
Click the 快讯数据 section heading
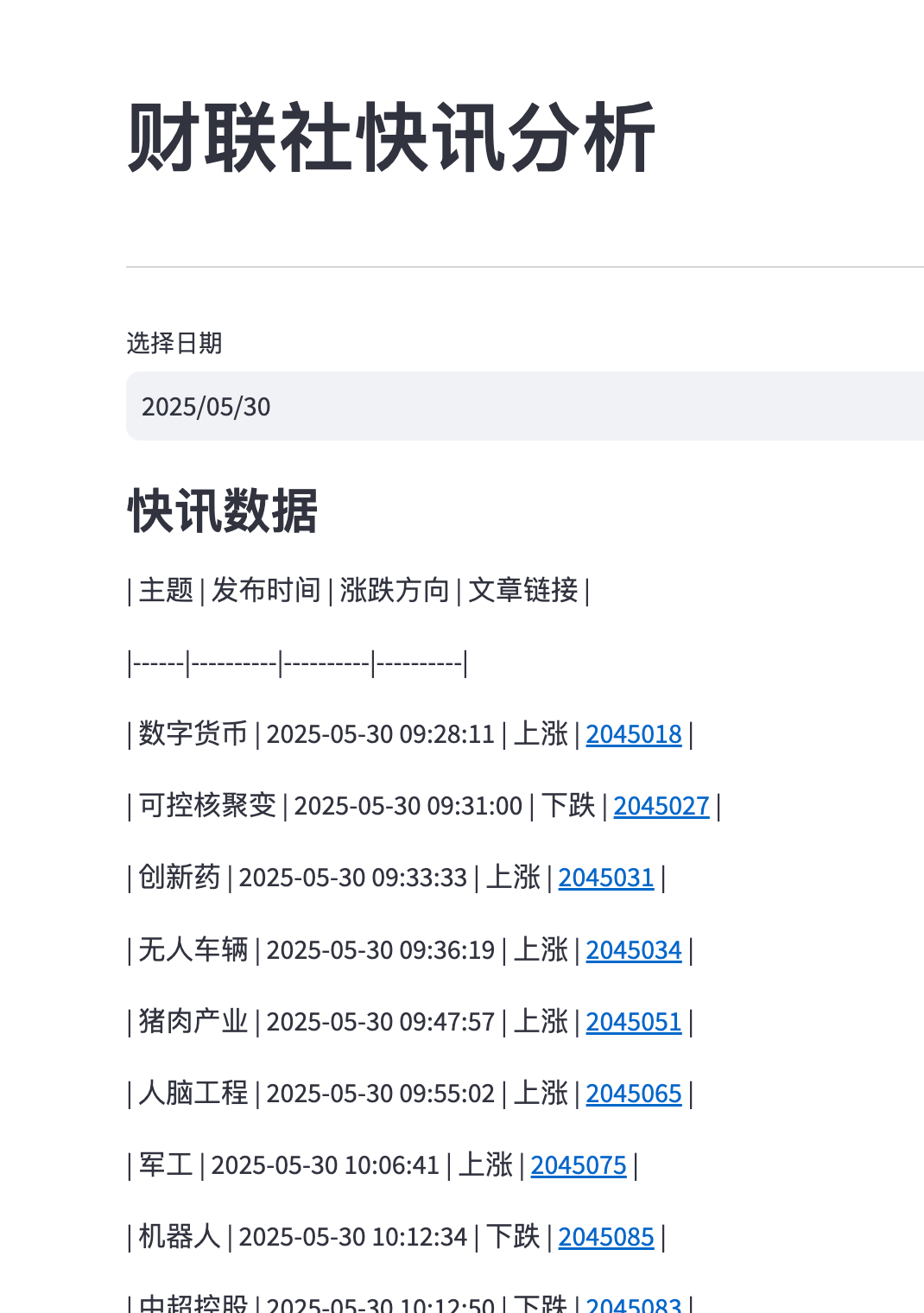(223, 511)
